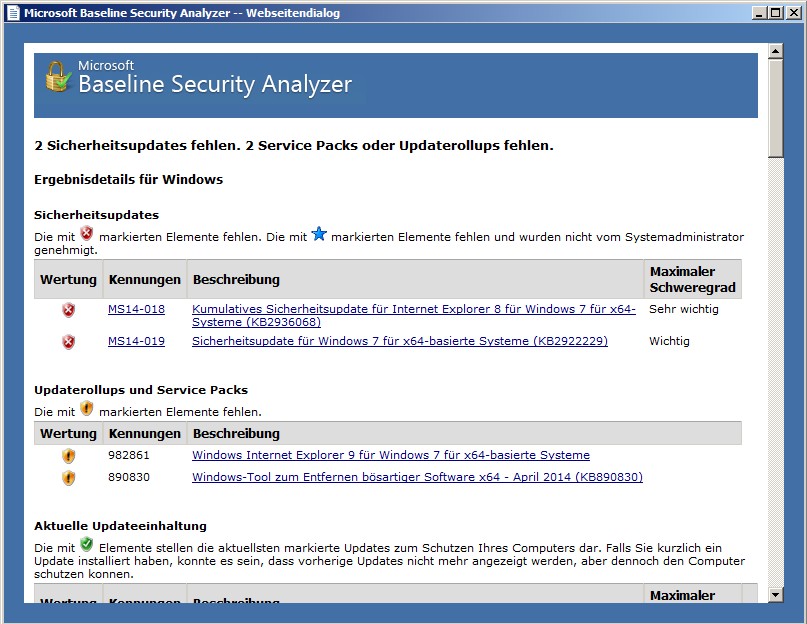Click the scrollbar down arrow

click(x=775, y=595)
